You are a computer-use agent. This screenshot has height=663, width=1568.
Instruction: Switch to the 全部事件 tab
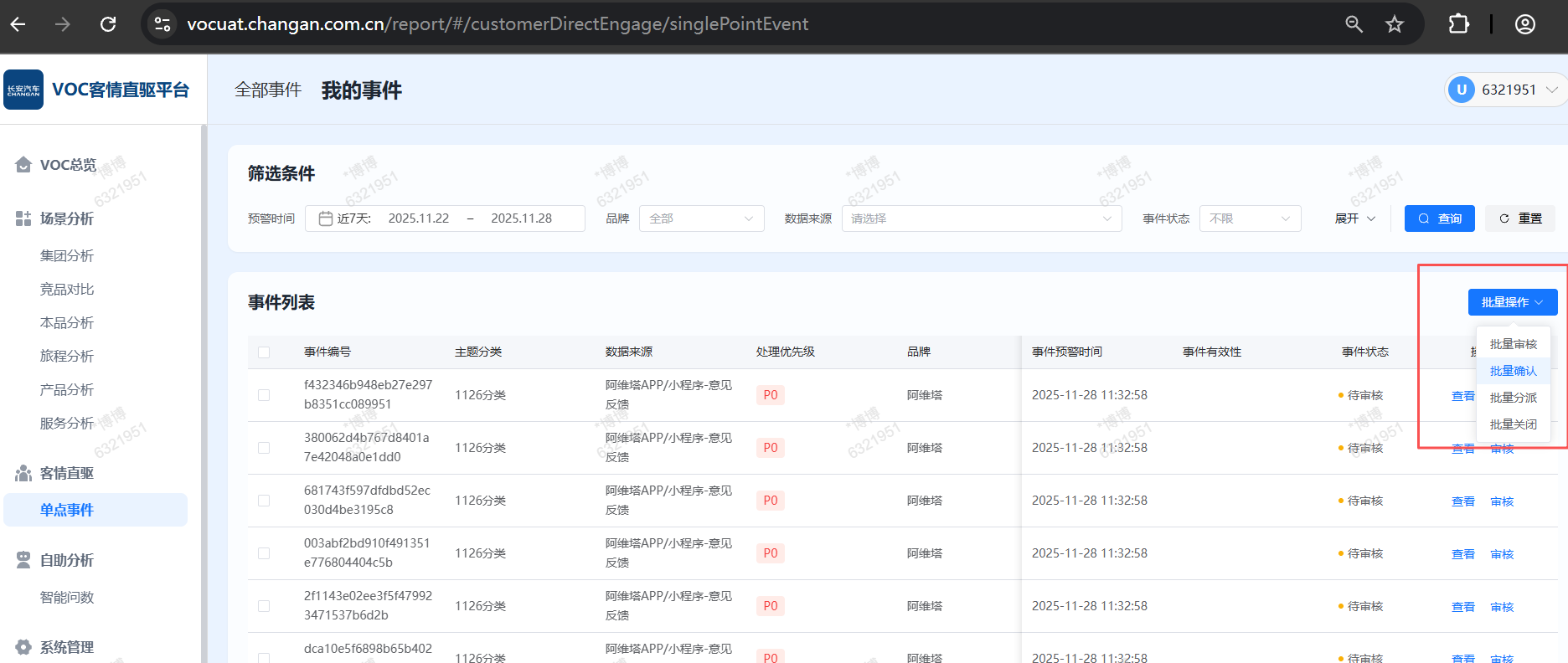click(268, 90)
